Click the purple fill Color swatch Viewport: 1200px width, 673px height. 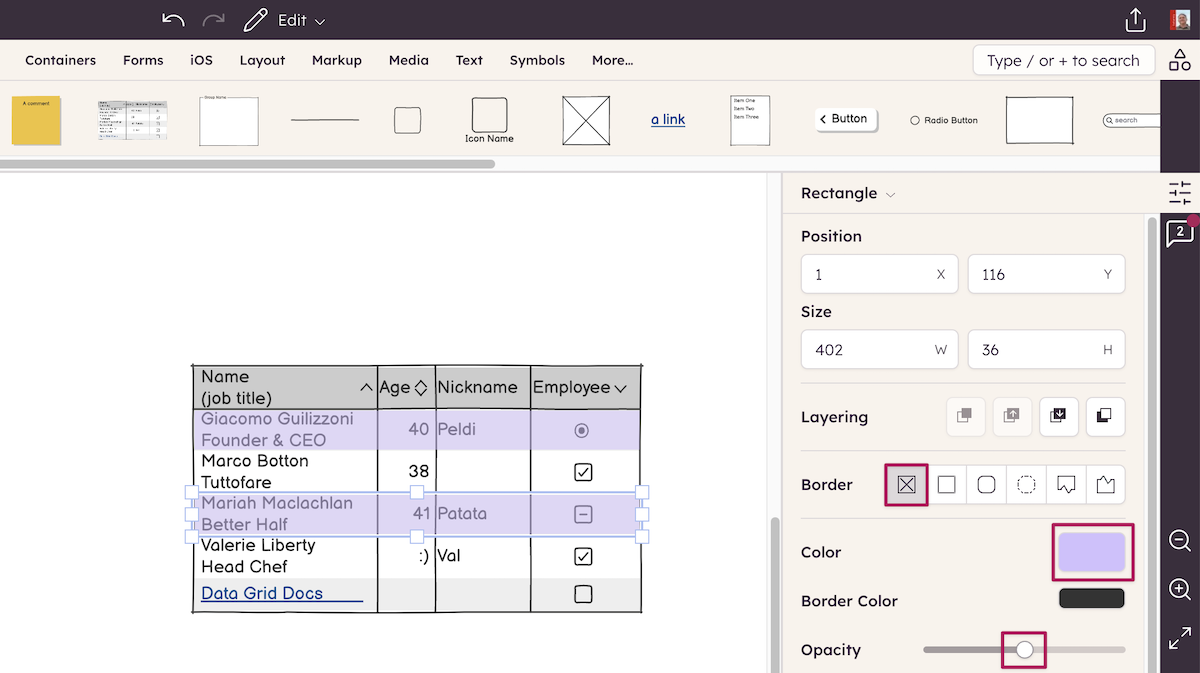click(x=1092, y=551)
